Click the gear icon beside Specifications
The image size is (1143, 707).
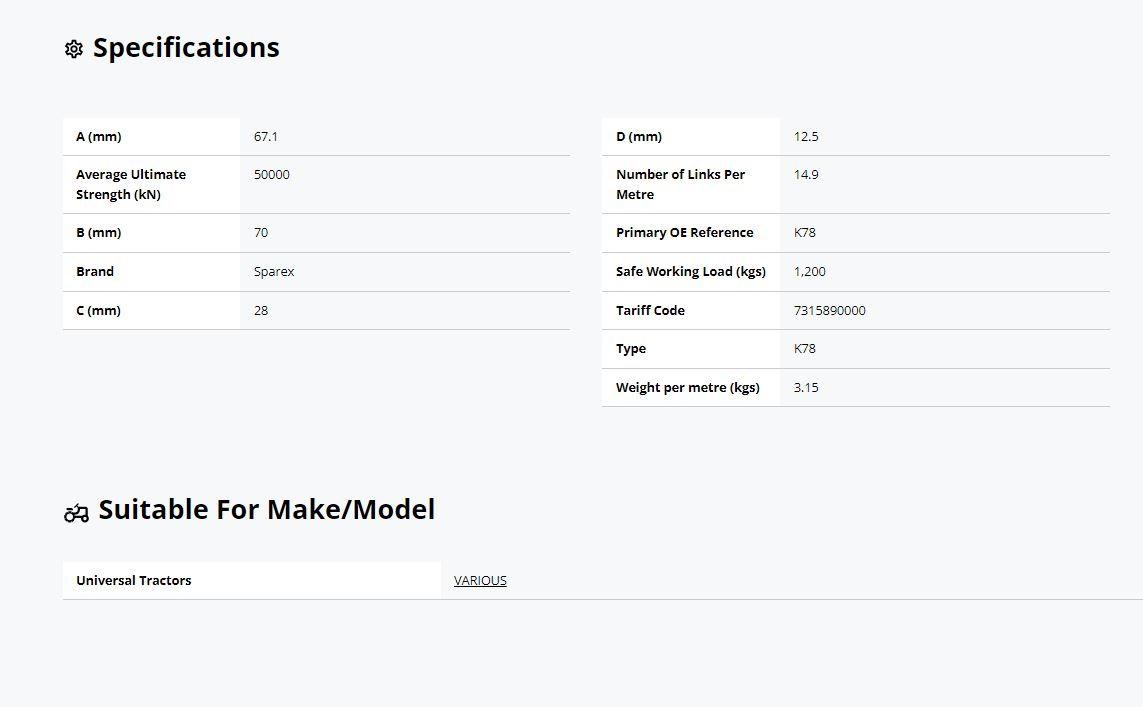[74, 49]
